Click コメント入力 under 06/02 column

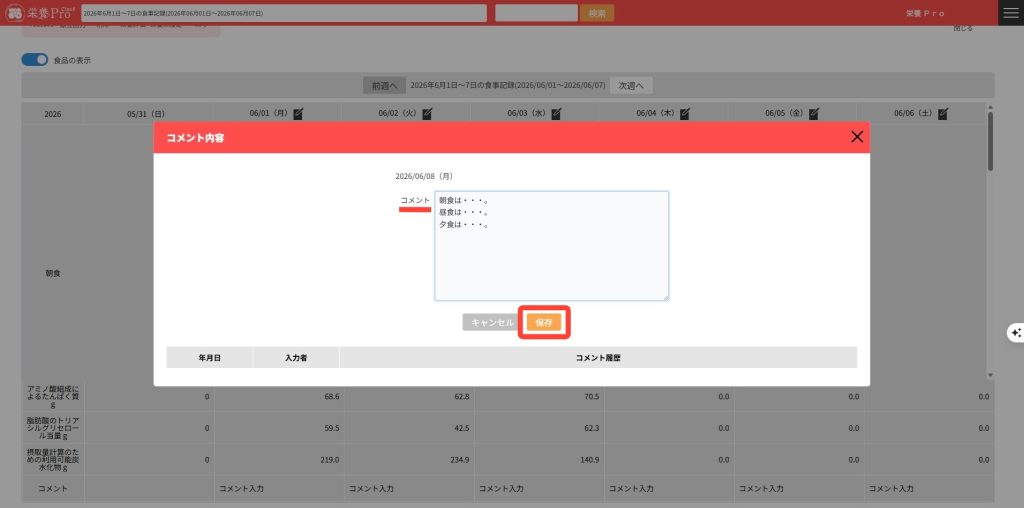tap(371, 488)
